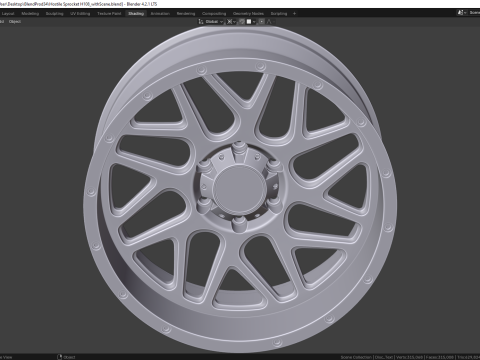The height and width of the screenshot is (360, 480).
Task: Click the Blender window title text
Action: click(x=78, y=4)
